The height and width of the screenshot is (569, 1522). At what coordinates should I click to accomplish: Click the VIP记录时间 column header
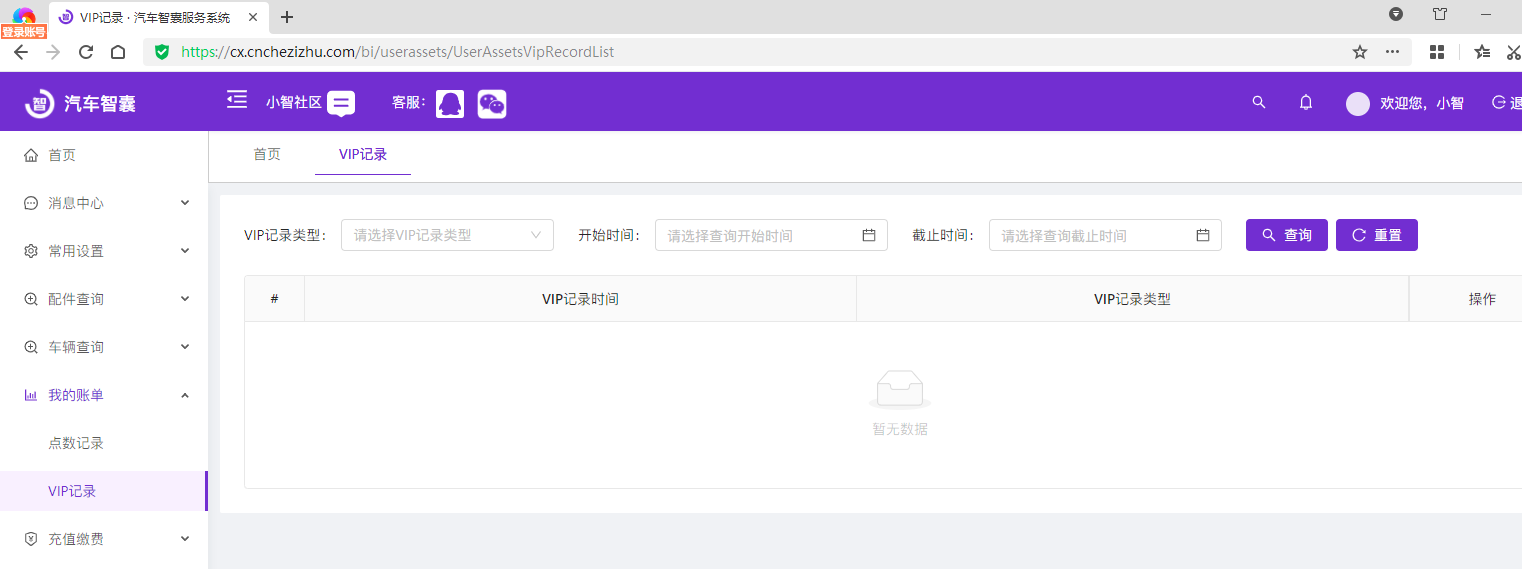[x=580, y=299]
